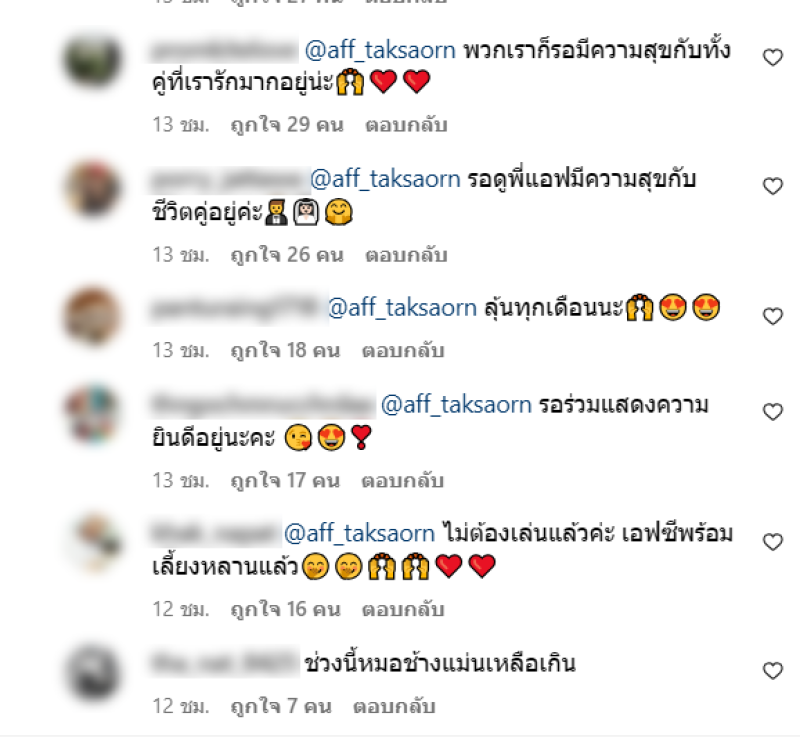The image size is (800, 738).
Task: View the ถูกใจ 7 คน likes list
Action: point(281,707)
